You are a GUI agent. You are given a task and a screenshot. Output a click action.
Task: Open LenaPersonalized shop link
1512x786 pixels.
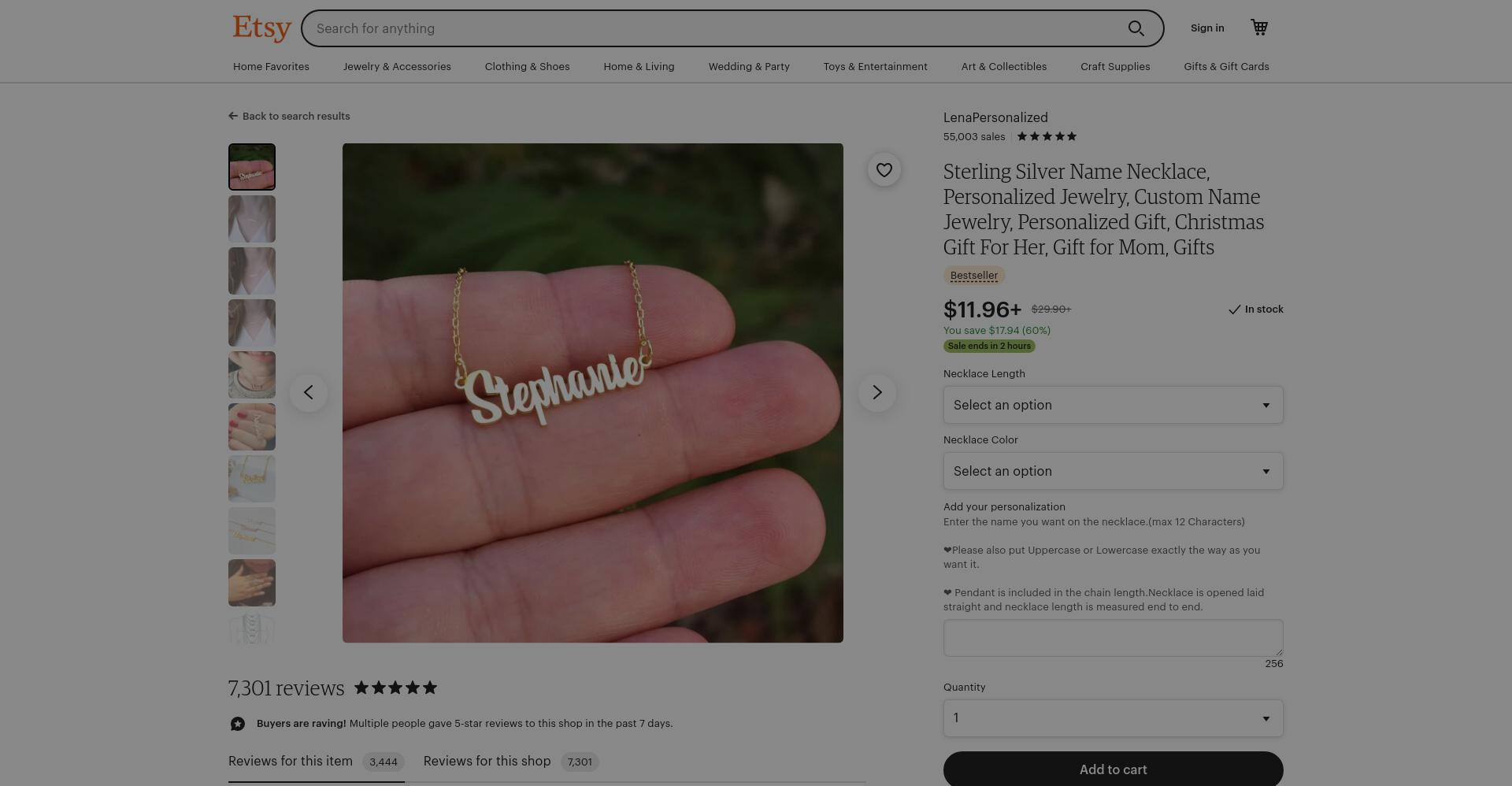pyautogui.click(x=995, y=117)
